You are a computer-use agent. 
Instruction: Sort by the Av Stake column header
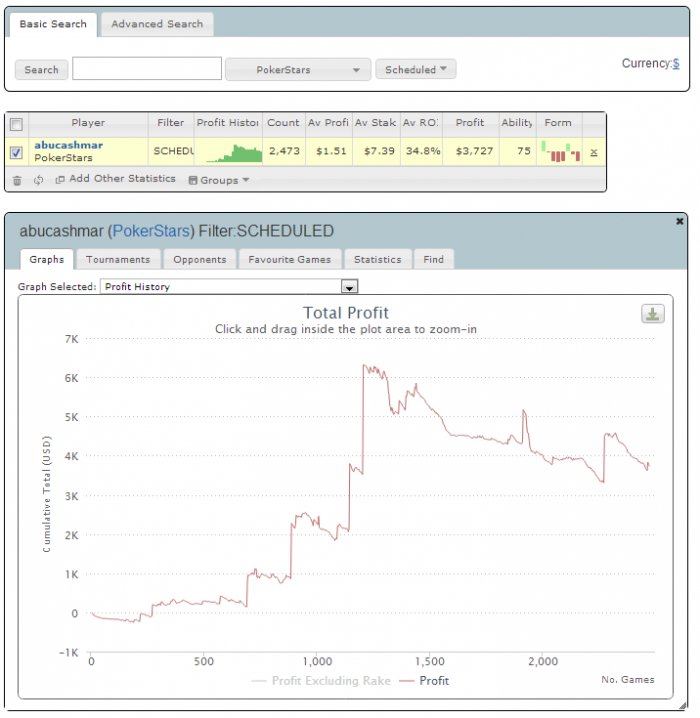pos(376,123)
